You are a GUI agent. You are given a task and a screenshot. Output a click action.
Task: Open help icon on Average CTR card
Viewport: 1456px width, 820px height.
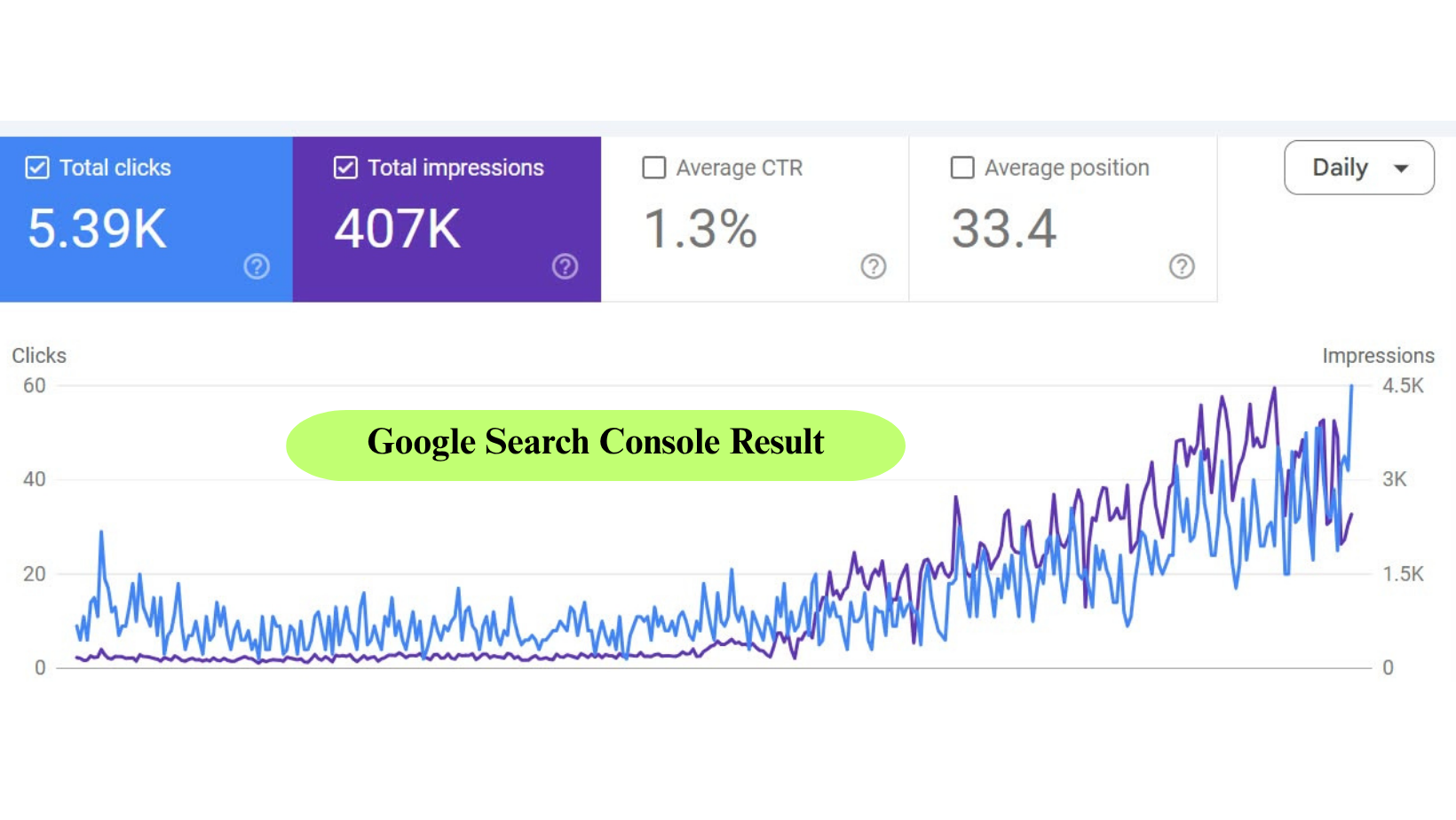(x=874, y=266)
